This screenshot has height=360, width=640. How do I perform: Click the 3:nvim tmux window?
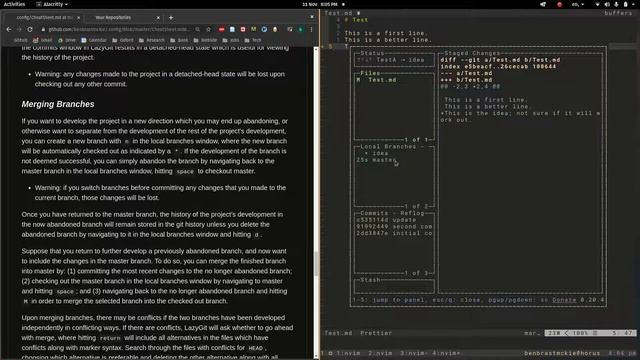[x=413, y=353]
